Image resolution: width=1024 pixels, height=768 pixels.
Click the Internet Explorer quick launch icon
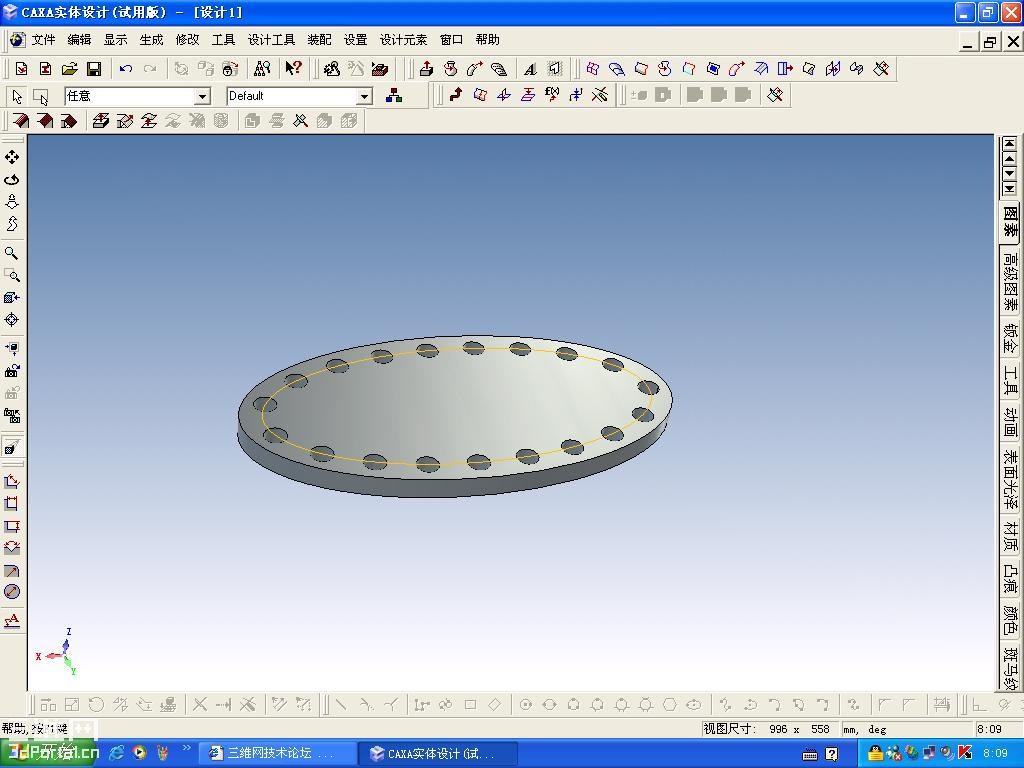pyautogui.click(x=116, y=753)
